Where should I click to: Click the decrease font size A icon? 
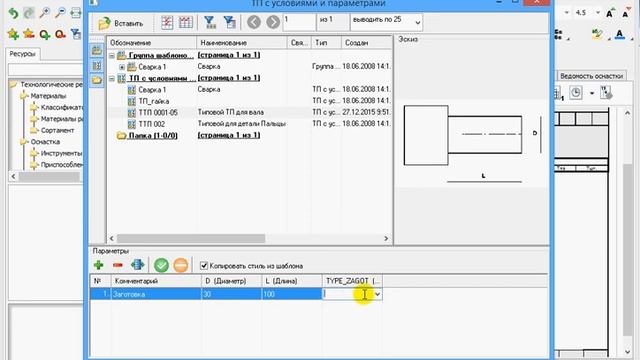(626, 13)
